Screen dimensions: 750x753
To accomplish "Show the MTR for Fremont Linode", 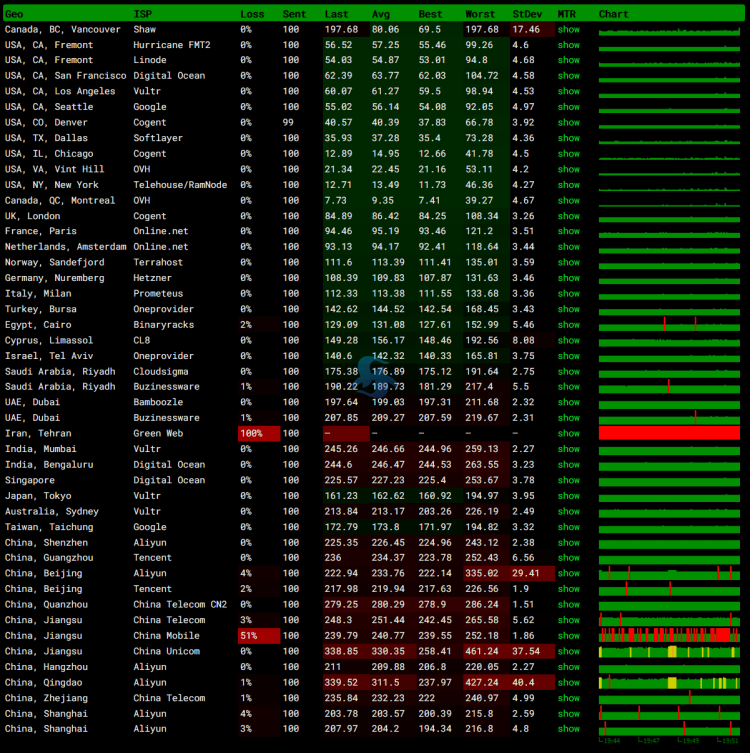I will (x=568, y=60).
